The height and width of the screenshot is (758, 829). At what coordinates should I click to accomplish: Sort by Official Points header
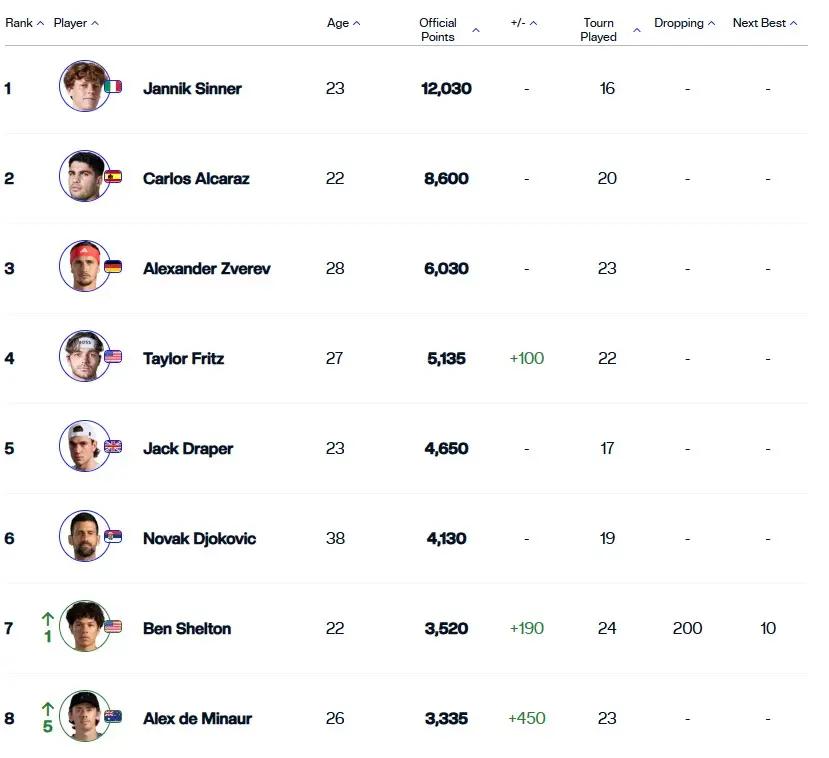click(x=448, y=30)
